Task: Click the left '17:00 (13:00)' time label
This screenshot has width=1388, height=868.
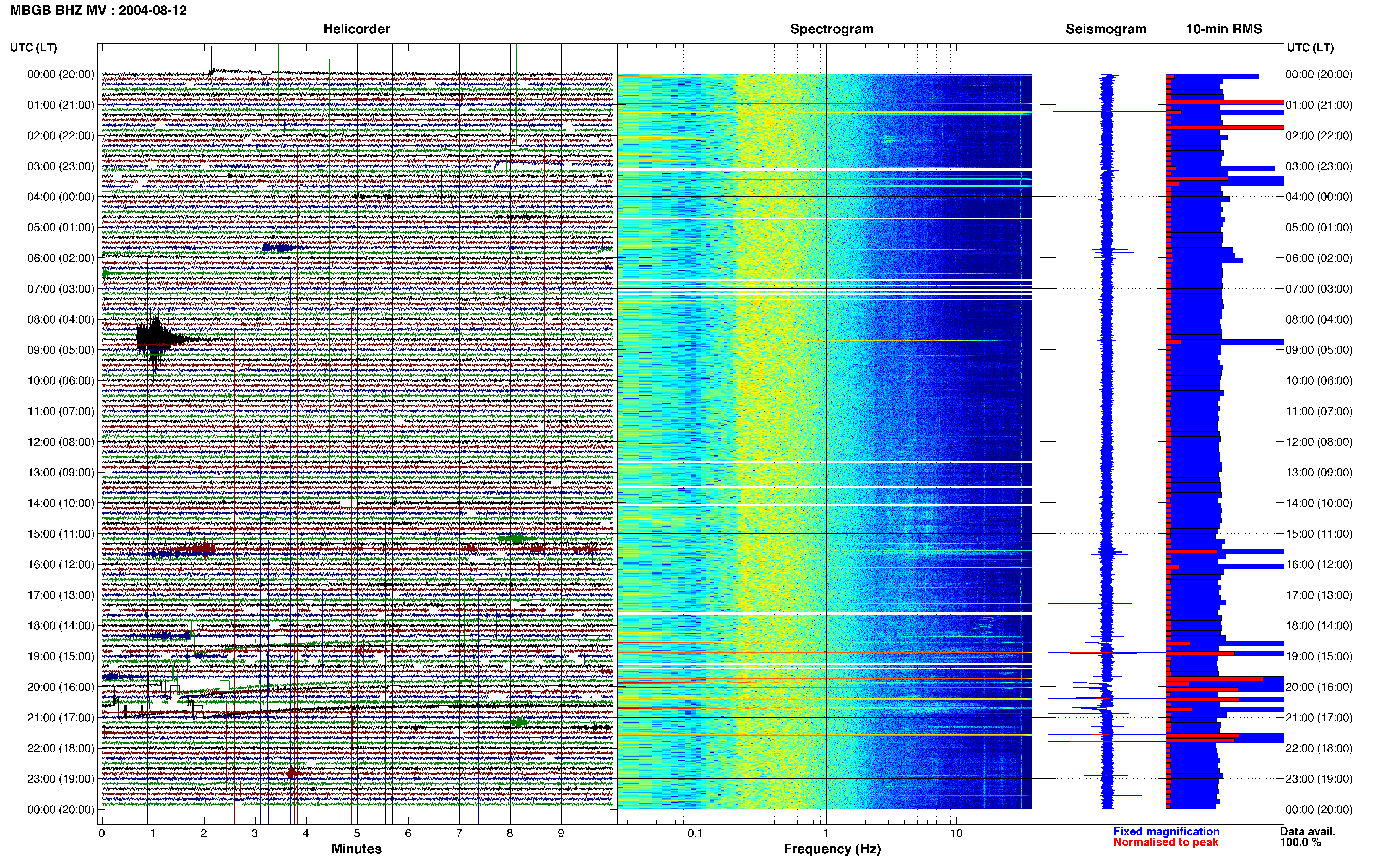Action: click(61, 595)
